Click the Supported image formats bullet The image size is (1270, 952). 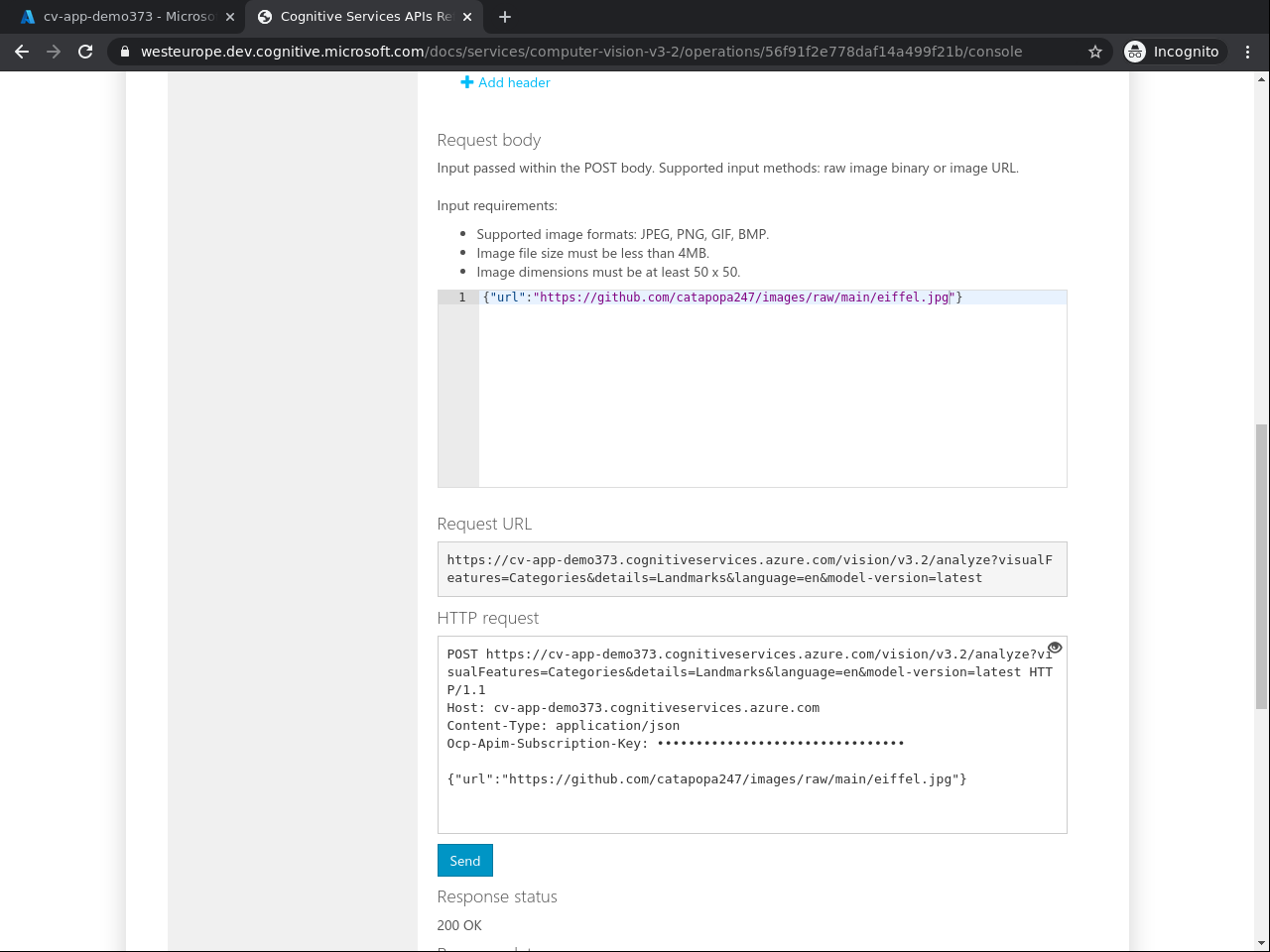click(623, 234)
